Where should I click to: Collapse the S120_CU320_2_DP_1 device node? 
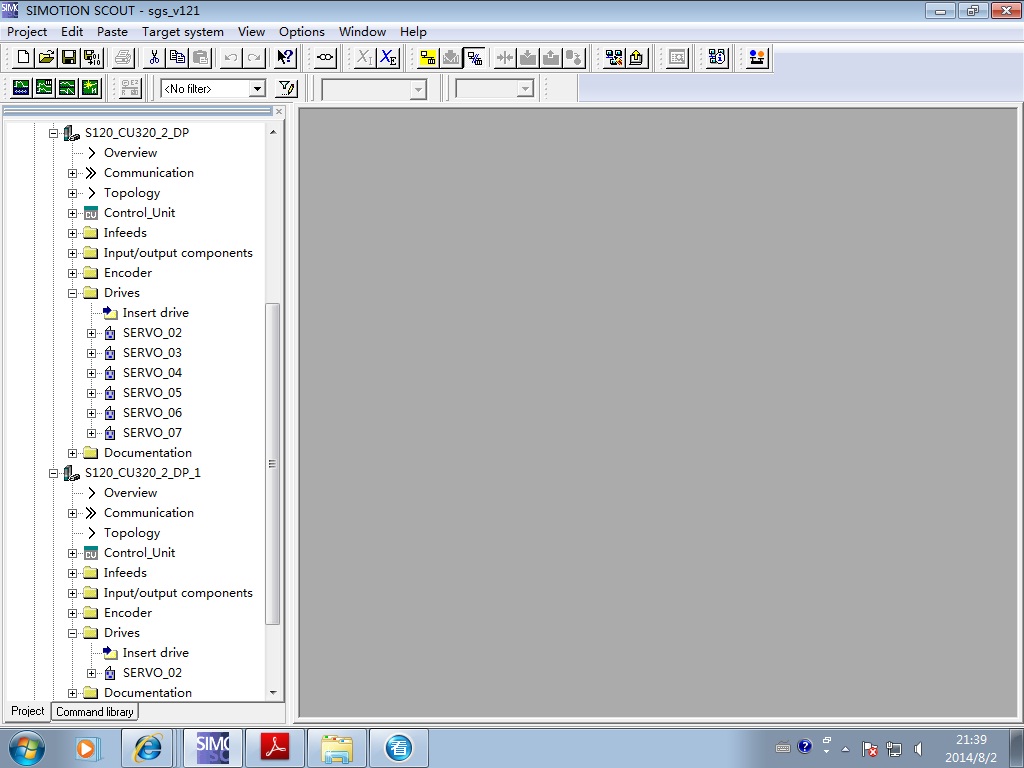(x=54, y=473)
